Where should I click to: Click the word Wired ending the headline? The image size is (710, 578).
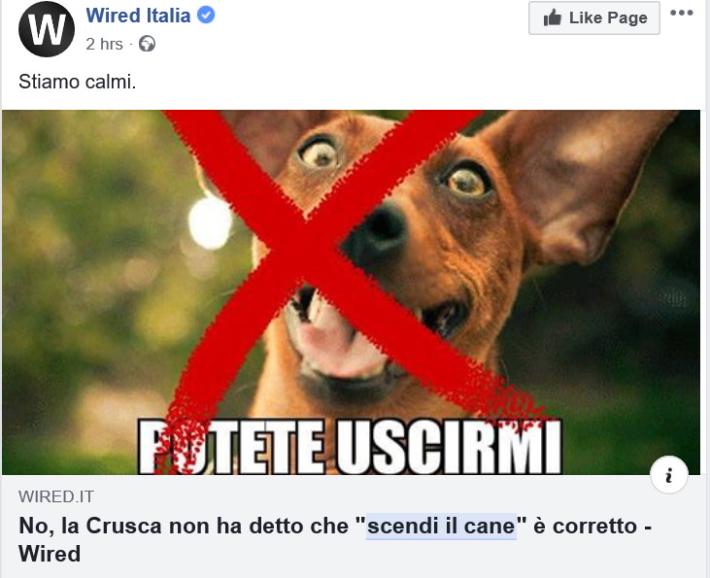coord(49,554)
